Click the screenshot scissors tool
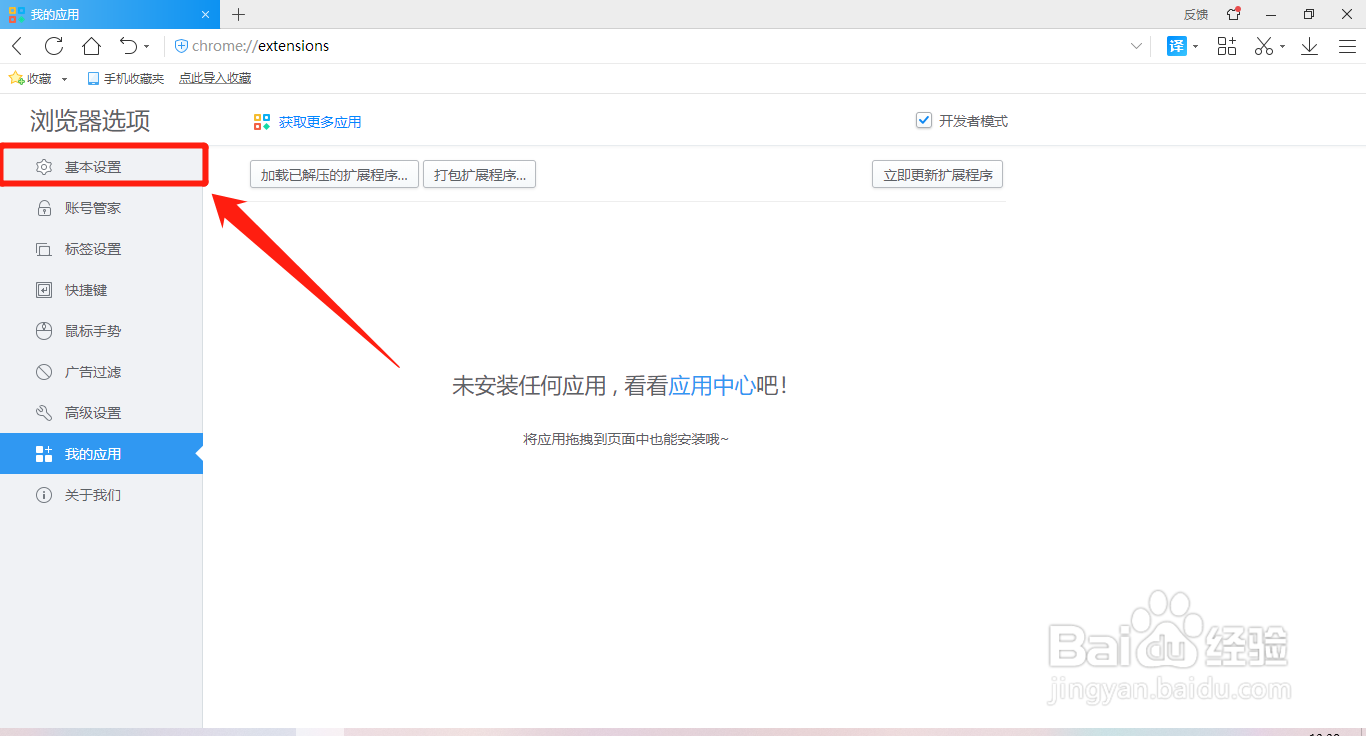This screenshot has height=736, width=1366. [x=1264, y=45]
